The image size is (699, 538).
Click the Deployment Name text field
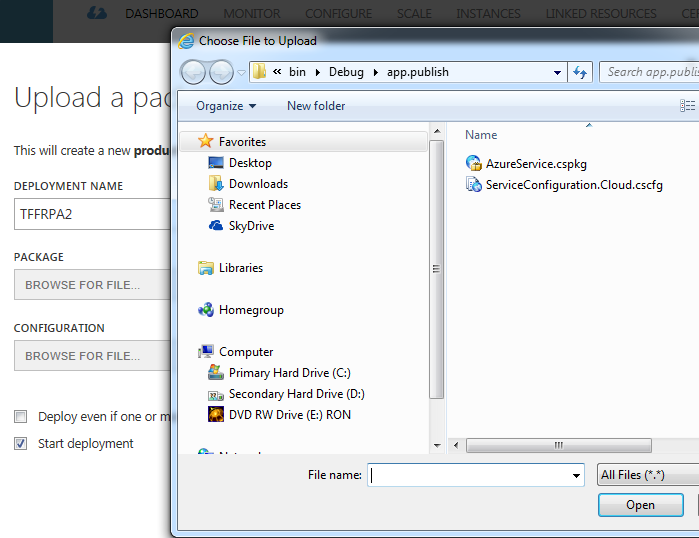coord(90,214)
